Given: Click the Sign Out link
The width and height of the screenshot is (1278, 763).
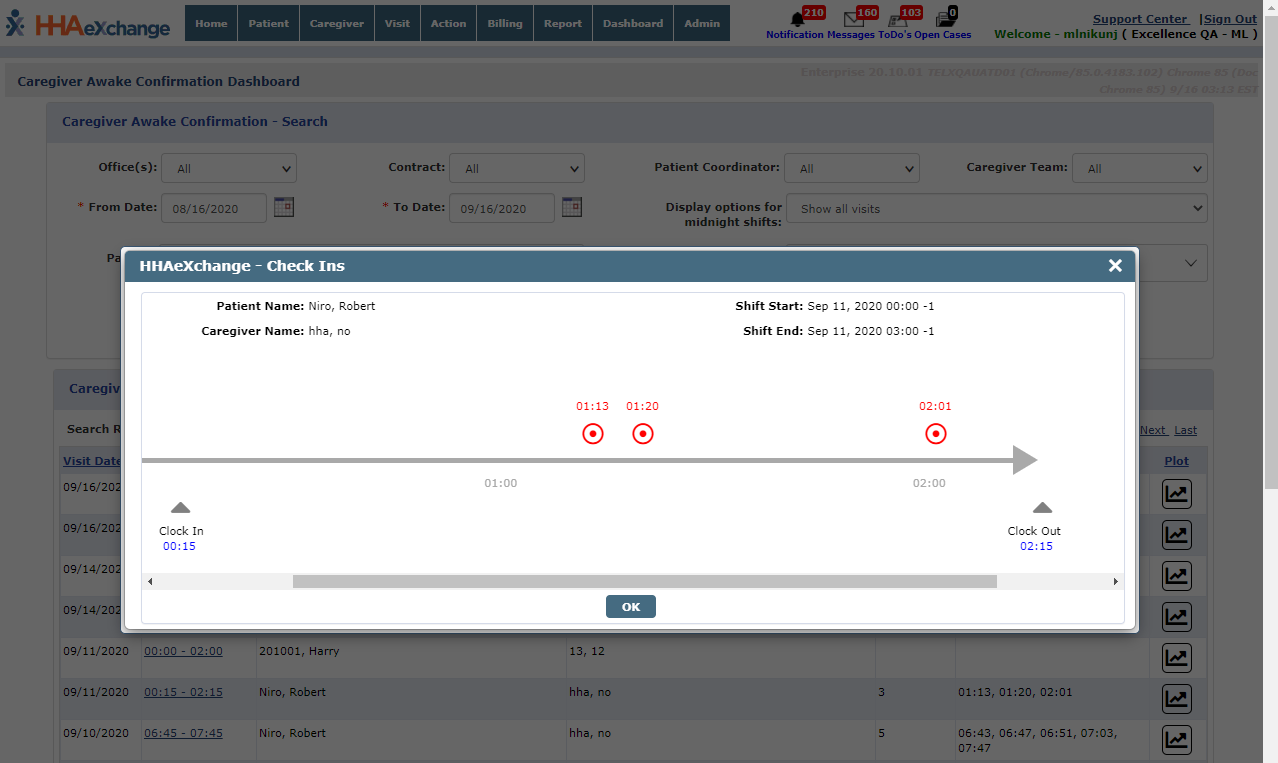Looking at the screenshot, I should tap(1230, 19).
